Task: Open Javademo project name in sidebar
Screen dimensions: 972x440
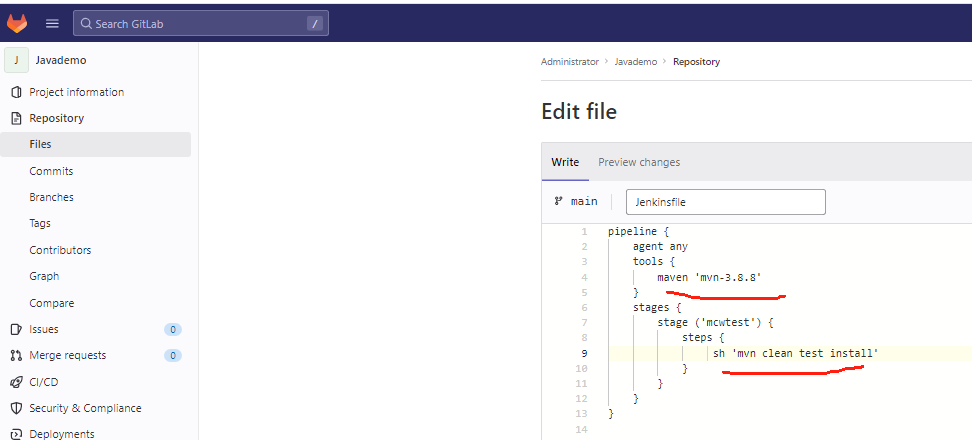Action: (61, 60)
